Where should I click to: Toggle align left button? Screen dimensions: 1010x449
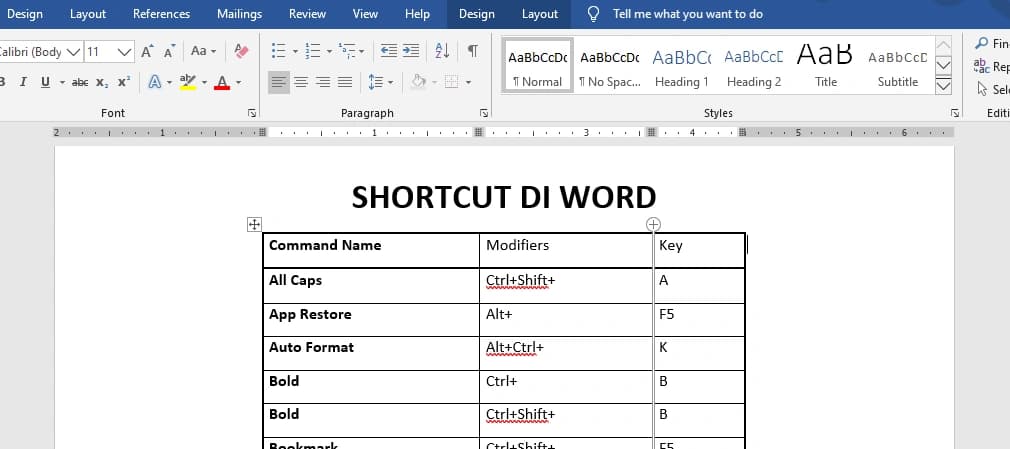(x=278, y=82)
